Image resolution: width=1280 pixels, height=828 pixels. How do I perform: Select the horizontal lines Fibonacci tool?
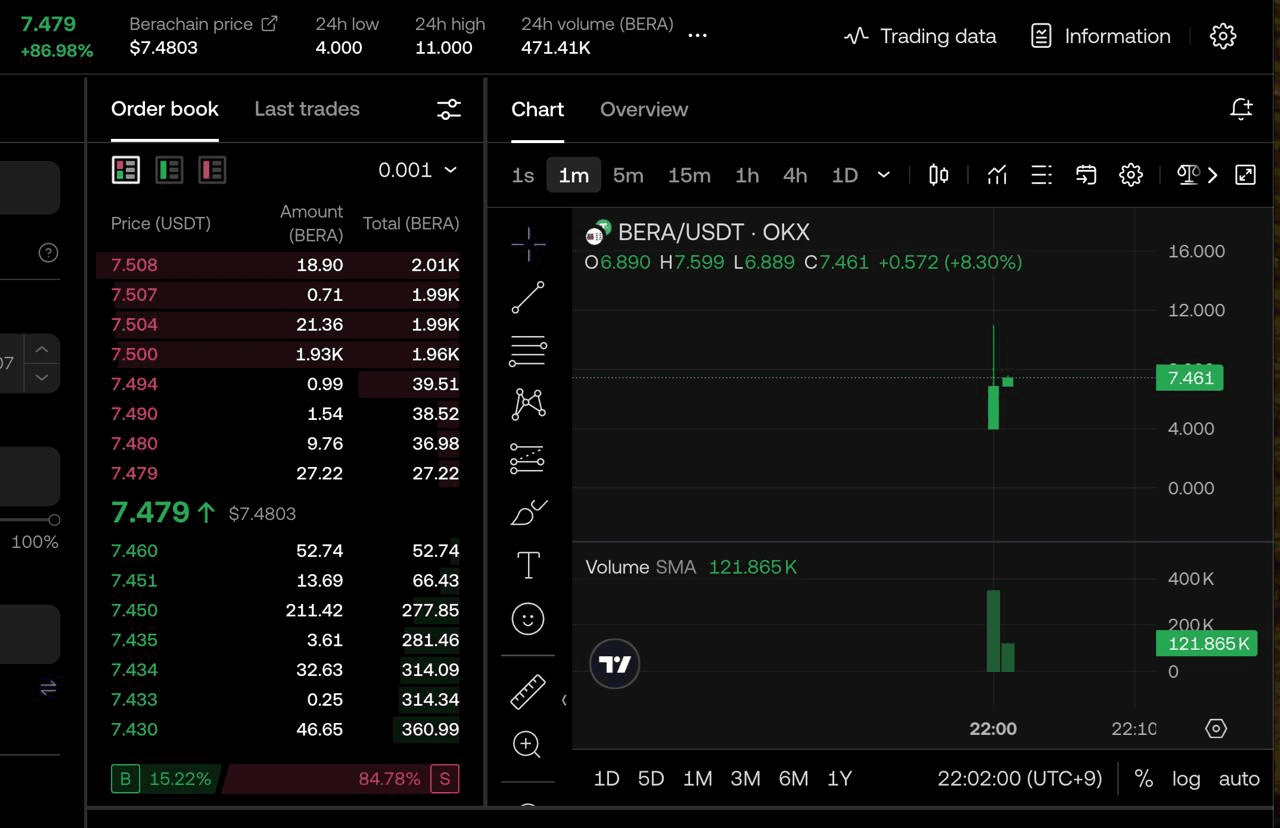528,350
